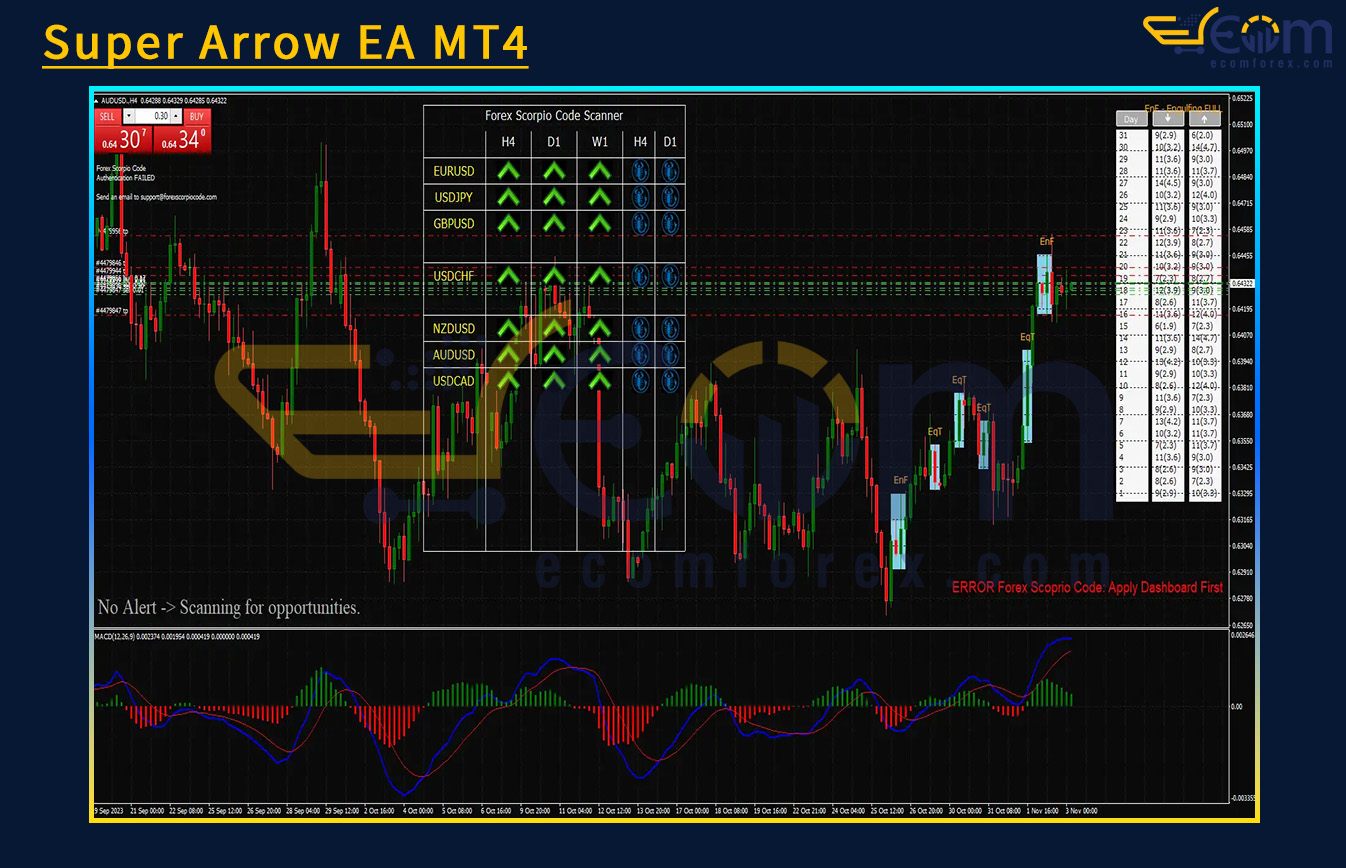This screenshot has height=868, width=1346.
Task: Click the EURUSD W1 green up arrow
Action: click(x=599, y=171)
